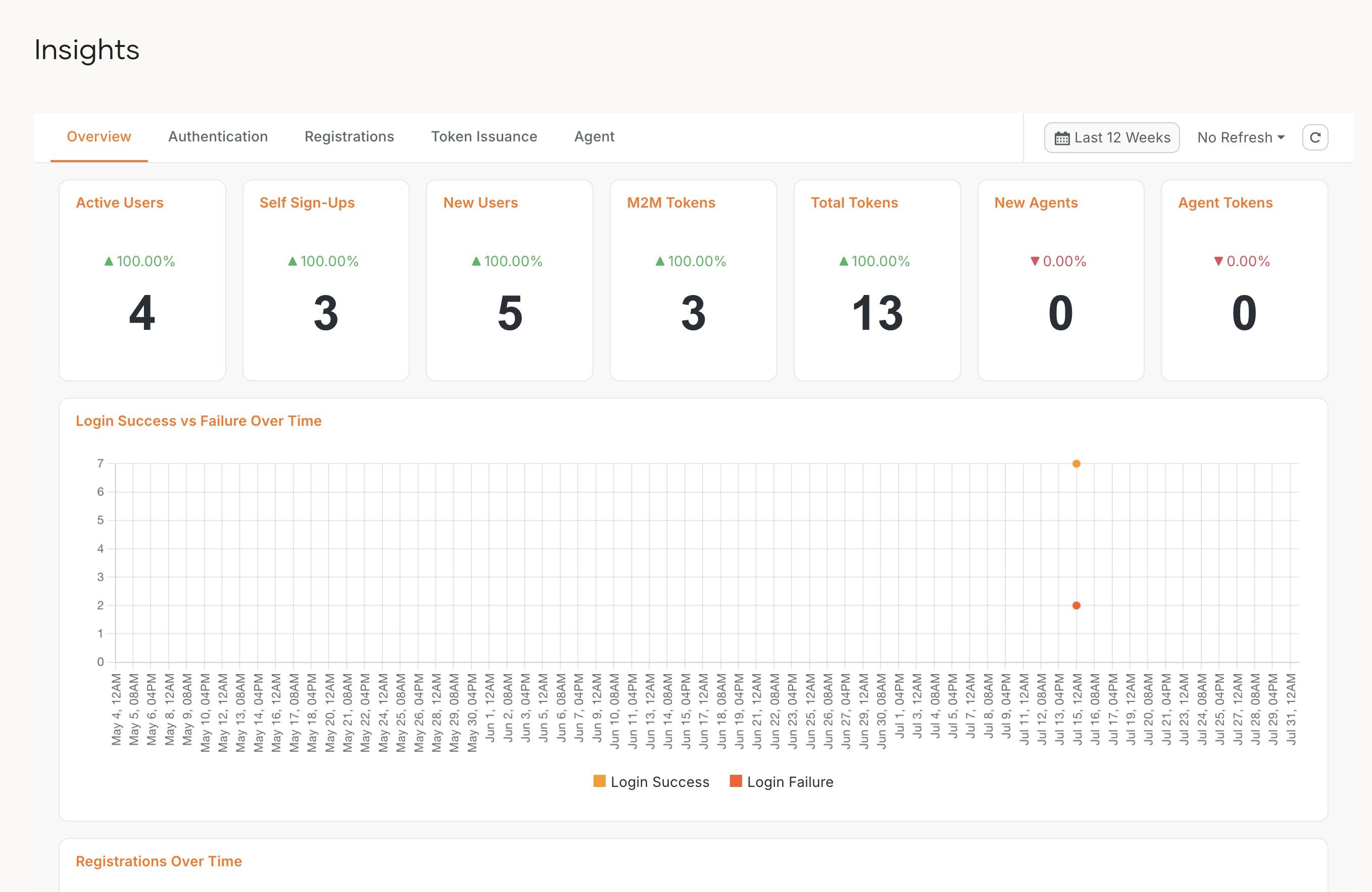Click the May 4, 12AM axis label
The height and width of the screenshot is (892, 1372).
[x=116, y=709]
